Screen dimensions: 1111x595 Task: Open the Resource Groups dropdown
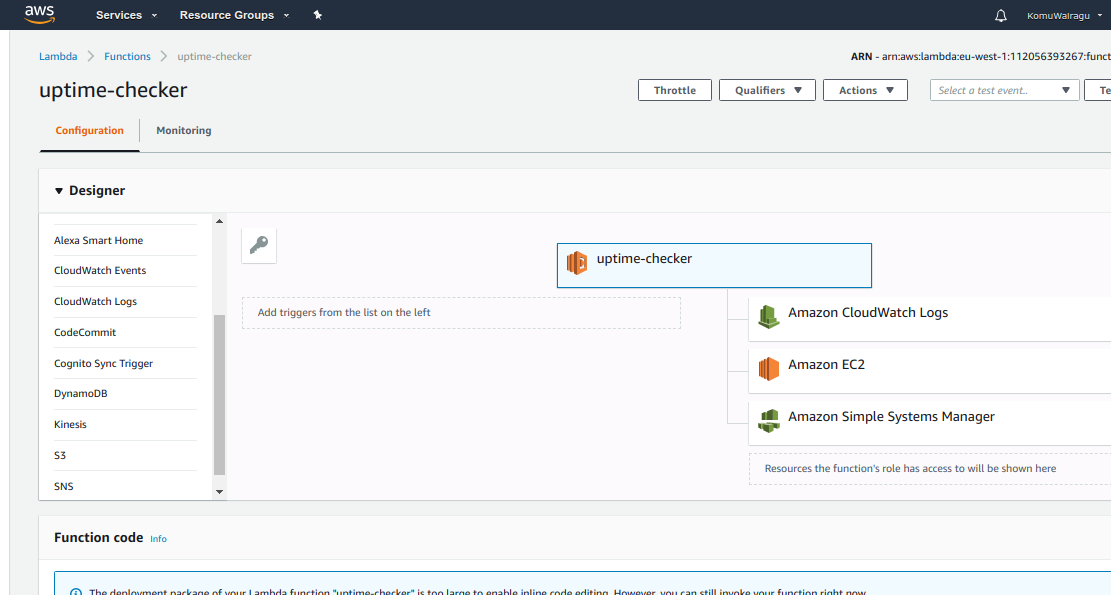click(x=234, y=15)
